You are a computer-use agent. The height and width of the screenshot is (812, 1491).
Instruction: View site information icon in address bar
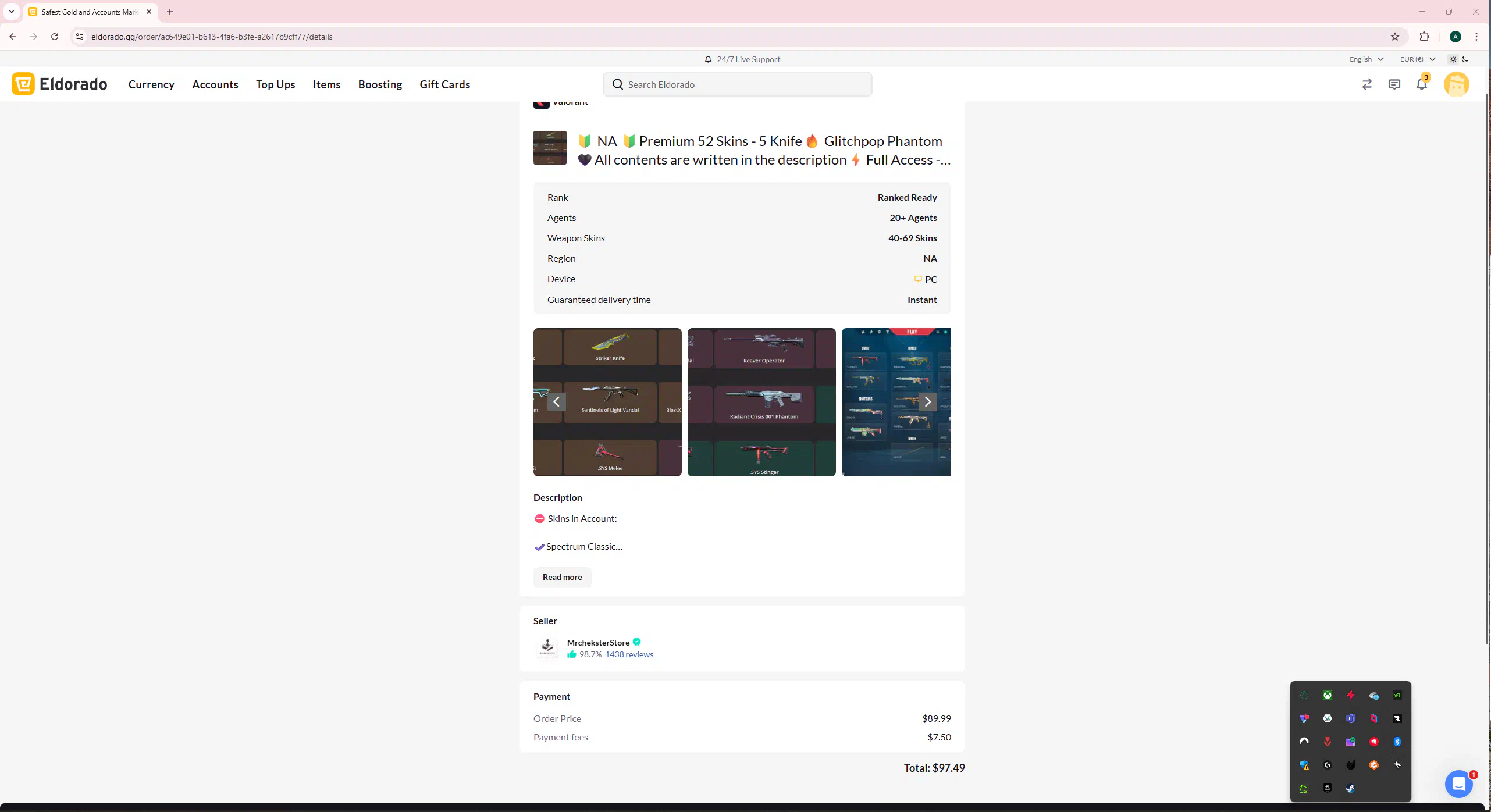point(80,37)
